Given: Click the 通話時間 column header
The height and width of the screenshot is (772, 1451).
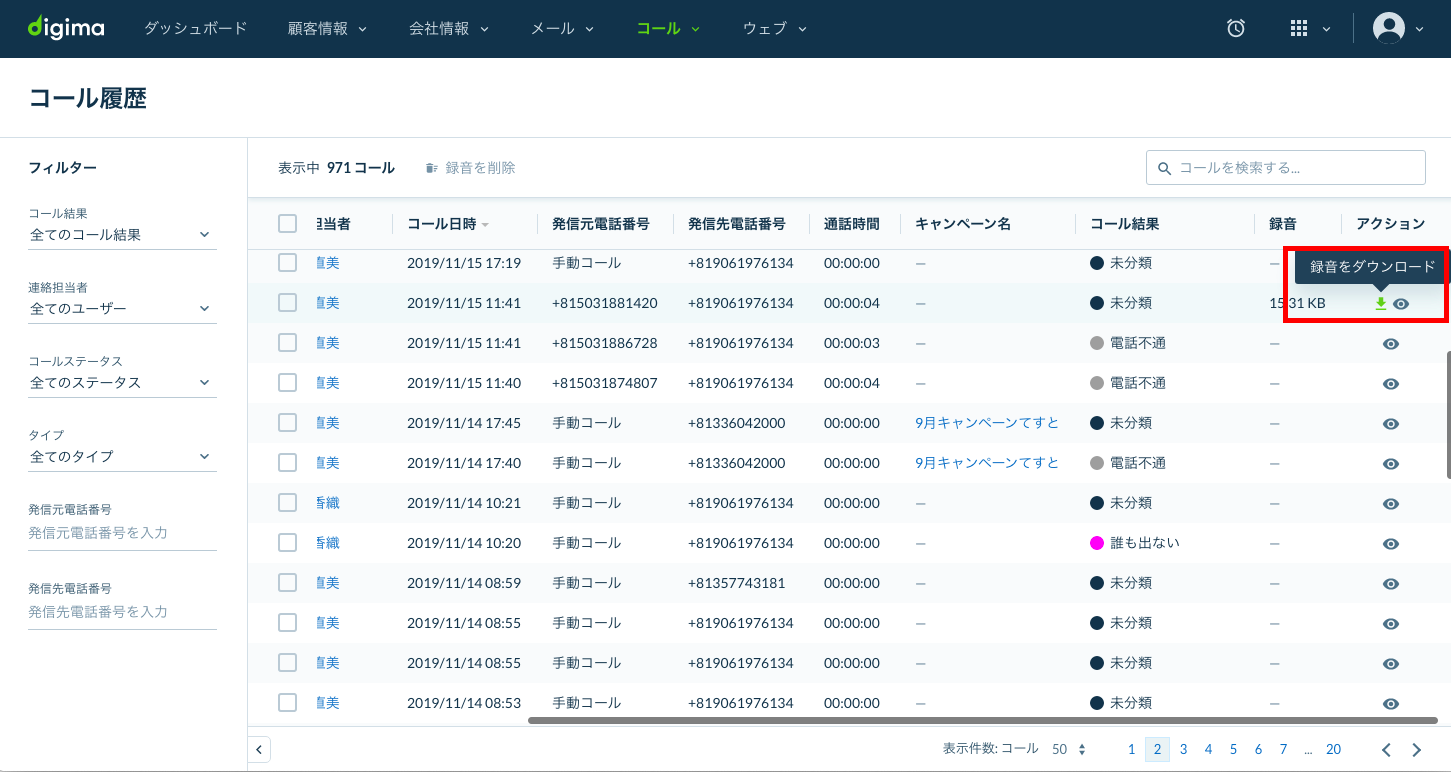Looking at the screenshot, I should point(852,224).
